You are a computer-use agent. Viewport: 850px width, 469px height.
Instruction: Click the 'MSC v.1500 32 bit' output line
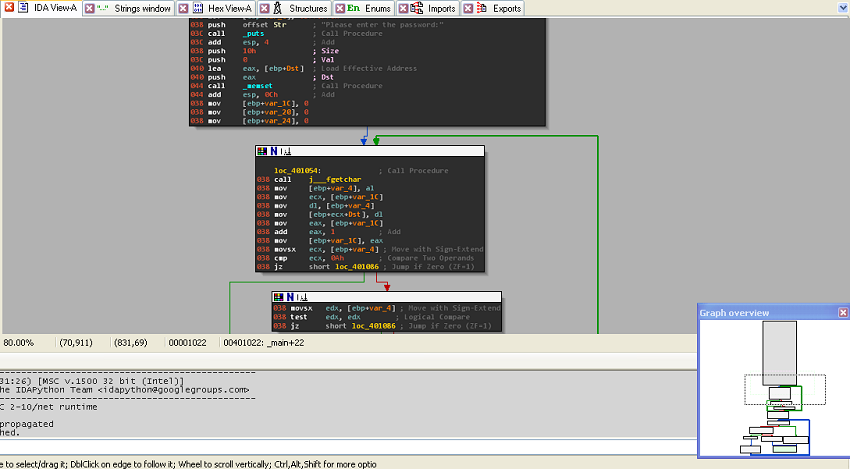92,381
